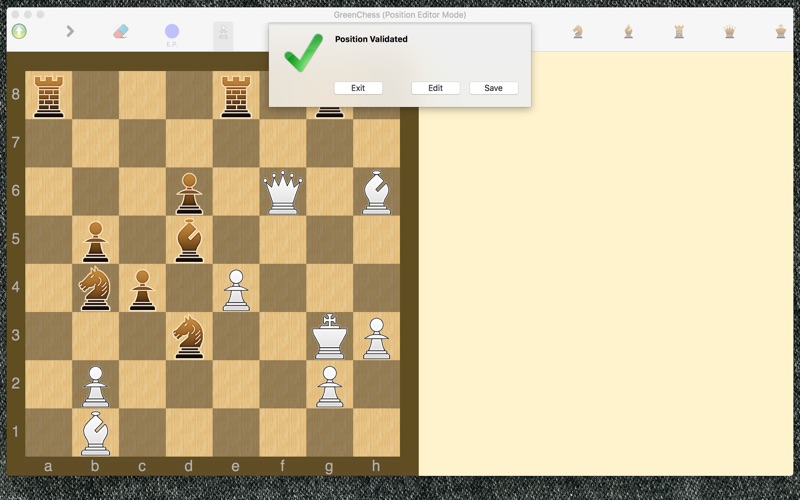Select the white pawn placement tool

(x=223, y=35)
